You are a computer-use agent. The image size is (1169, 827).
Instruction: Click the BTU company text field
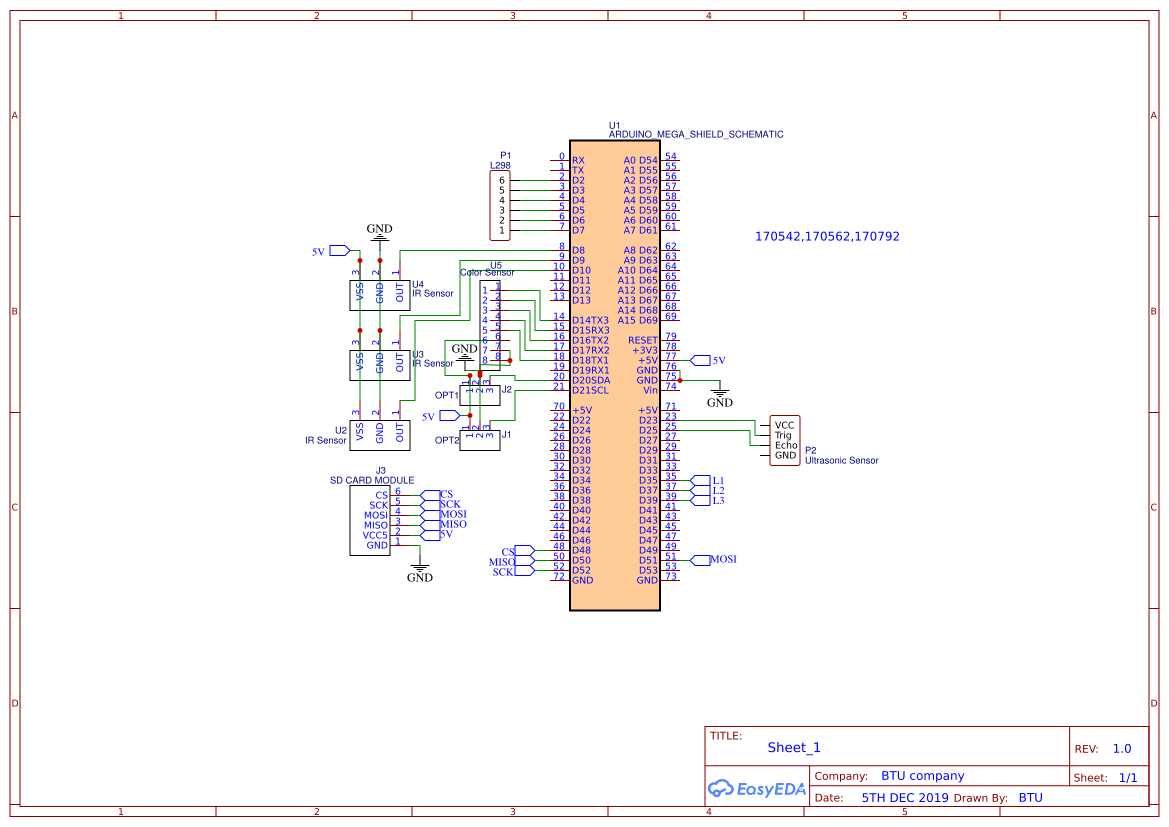point(923,775)
